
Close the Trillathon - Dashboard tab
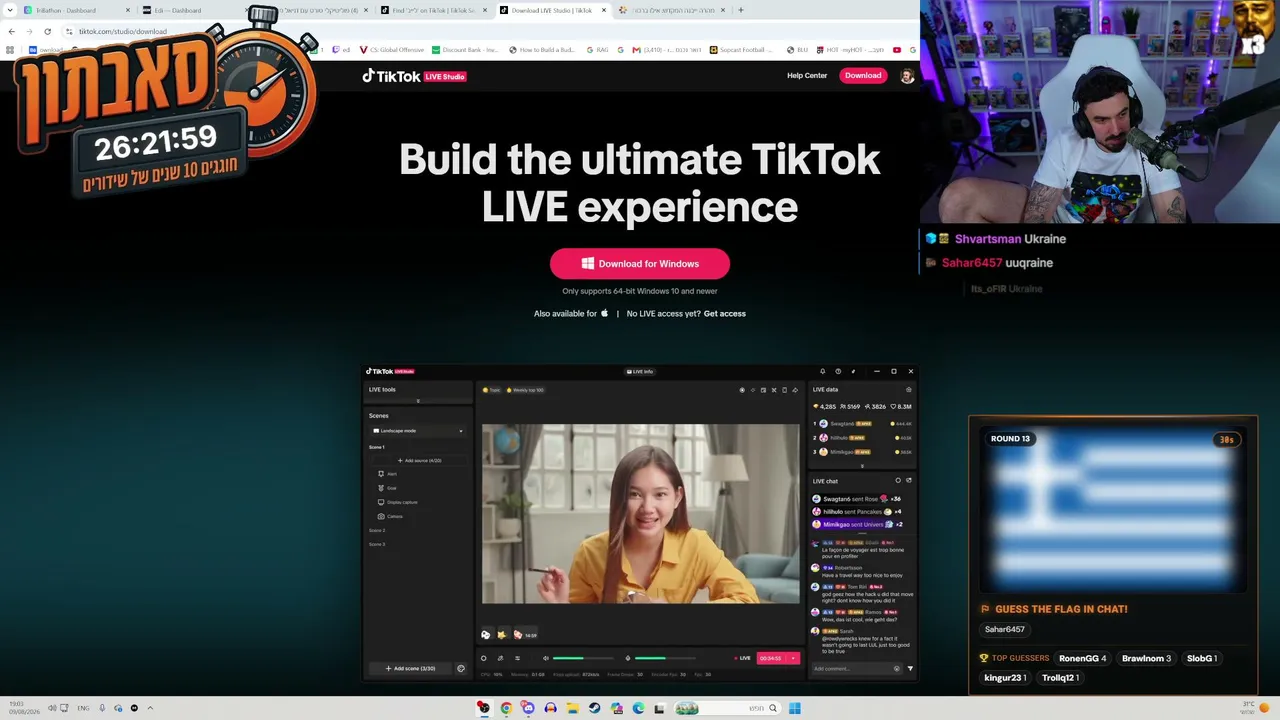128,10
